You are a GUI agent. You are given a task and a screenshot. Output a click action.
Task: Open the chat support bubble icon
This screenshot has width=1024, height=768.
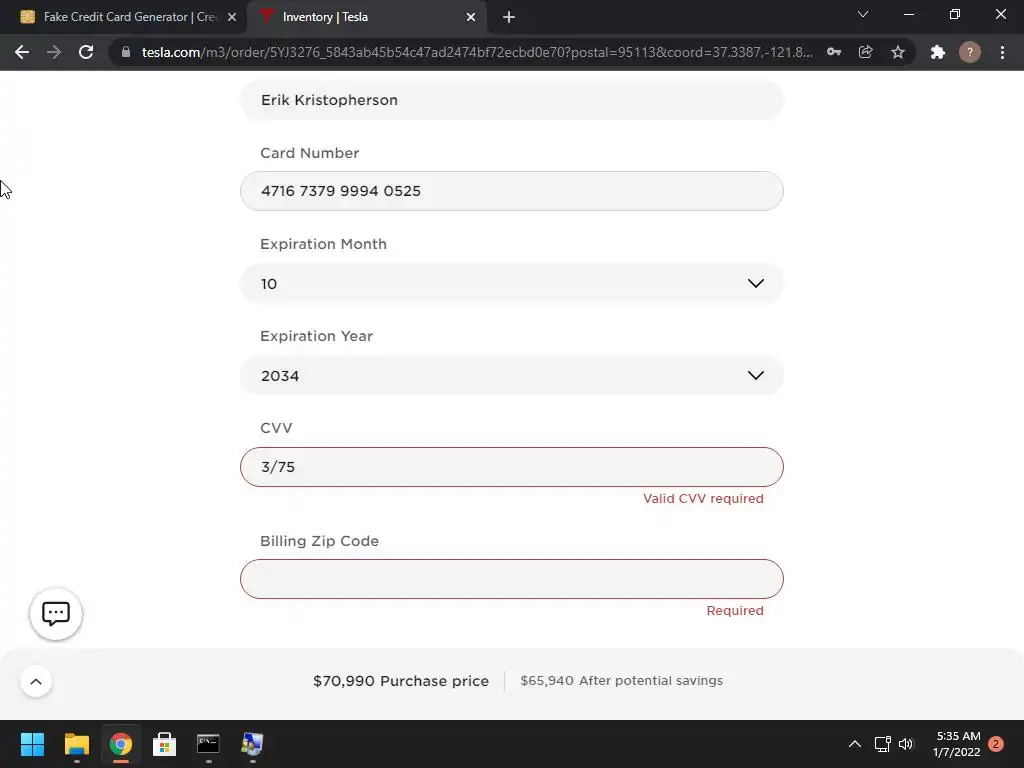click(x=56, y=614)
